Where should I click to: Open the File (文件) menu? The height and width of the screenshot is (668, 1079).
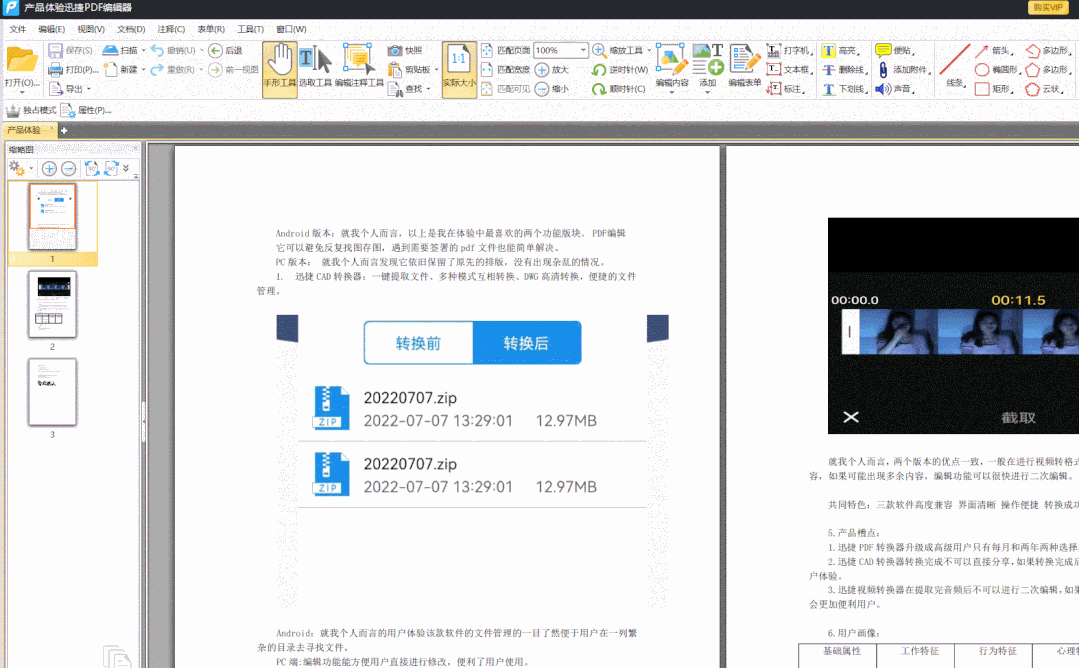click(x=18, y=29)
